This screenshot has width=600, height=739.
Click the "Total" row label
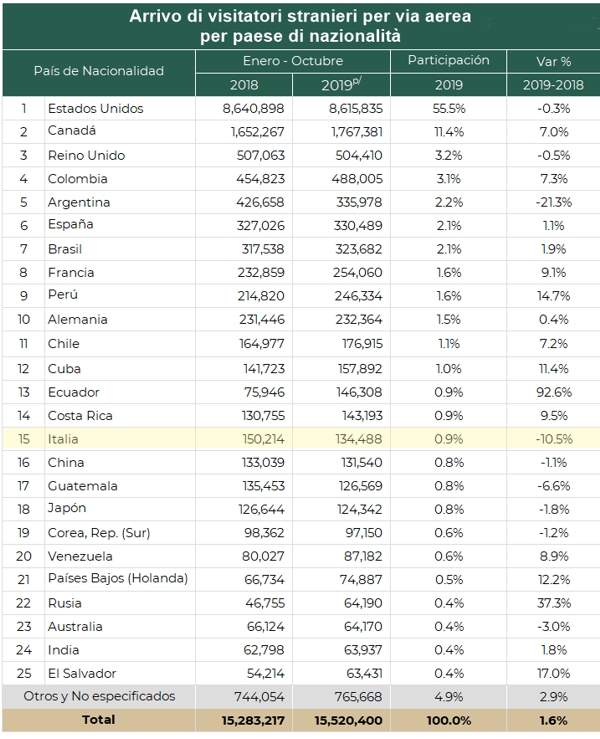[98, 719]
